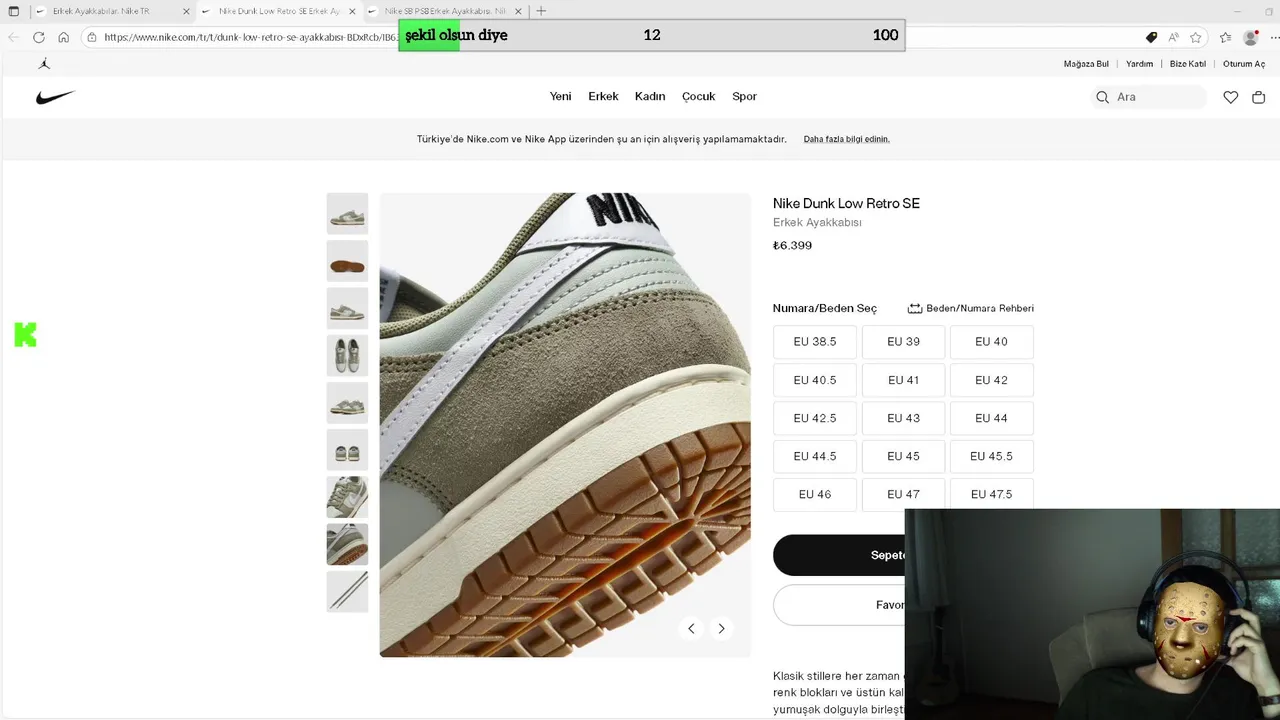The width and height of the screenshot is (1280, 720).
Task: Select size EU 39
Action: (903, 342)
